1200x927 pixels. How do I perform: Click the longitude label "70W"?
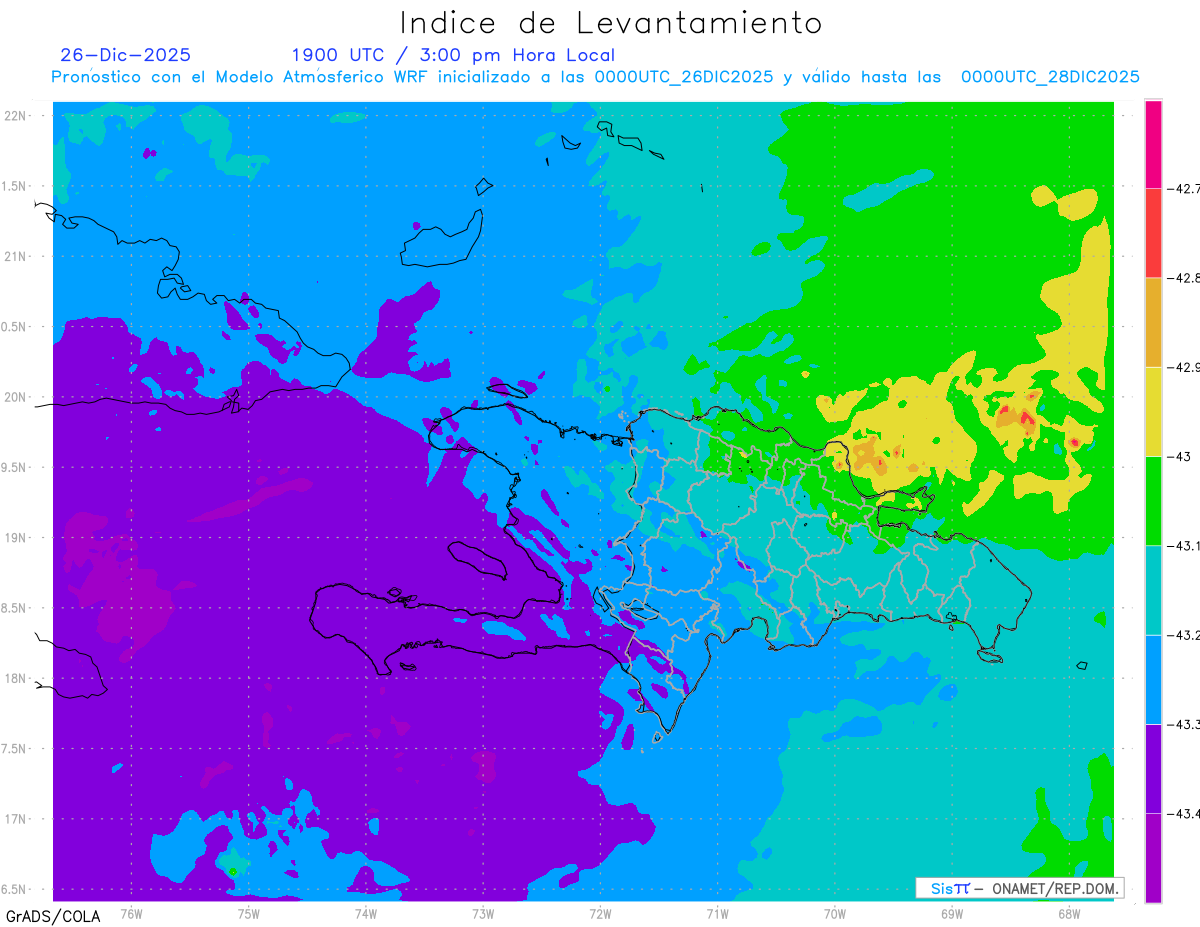[835, 913]
